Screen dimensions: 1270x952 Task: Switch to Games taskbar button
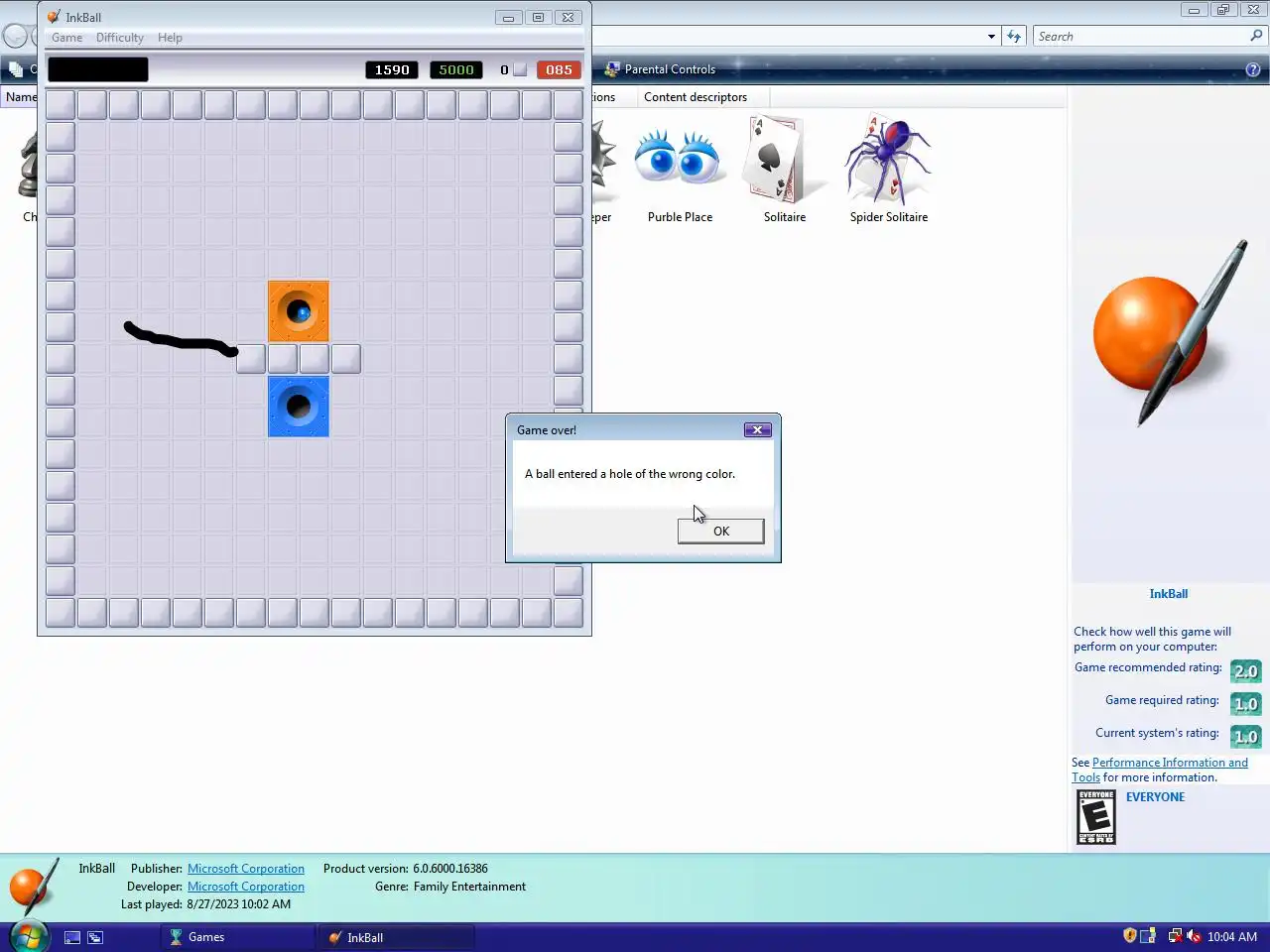click(236, 937)
